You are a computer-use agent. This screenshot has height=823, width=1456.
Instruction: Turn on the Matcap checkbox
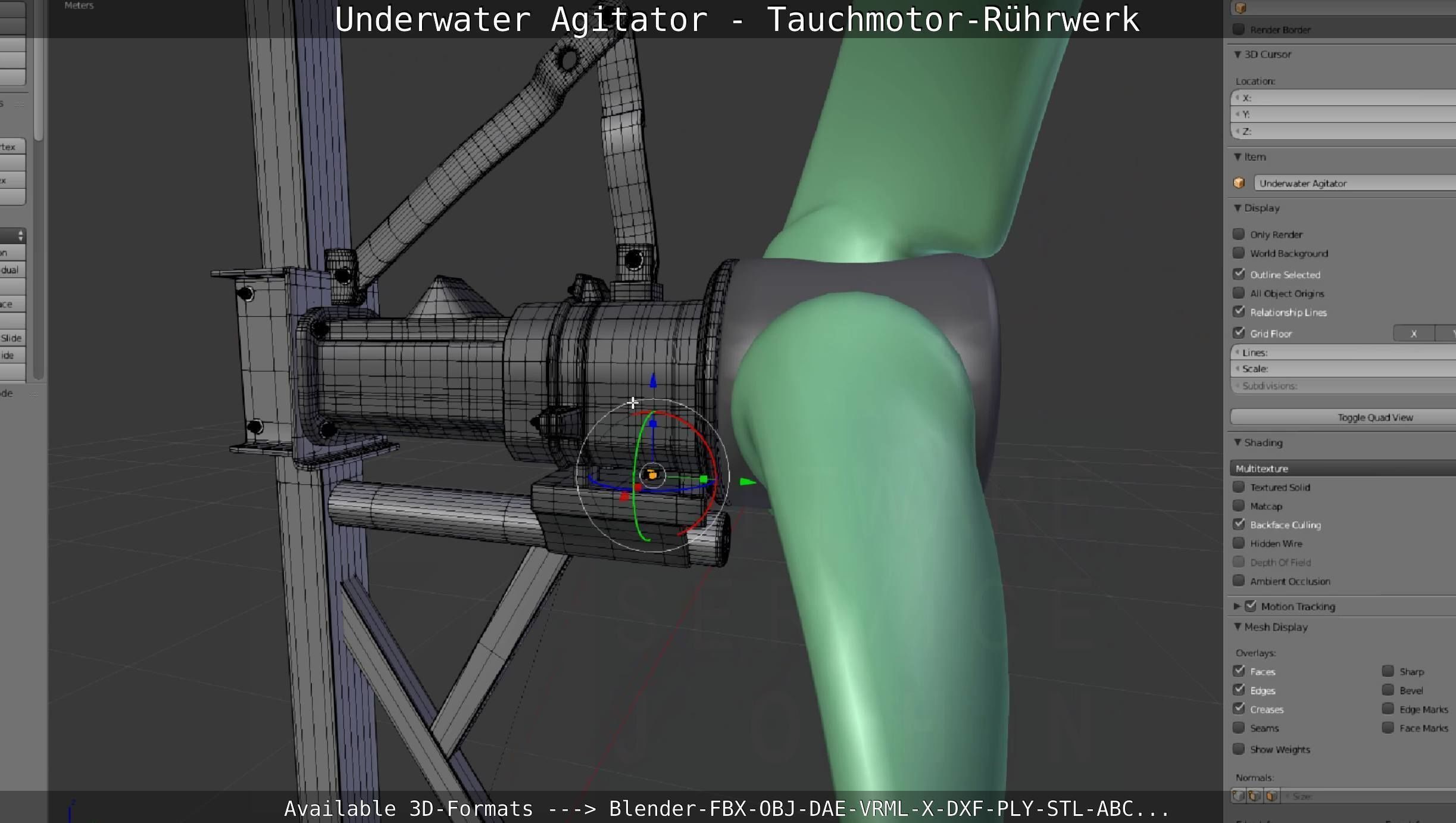[x=1239, y=506]
